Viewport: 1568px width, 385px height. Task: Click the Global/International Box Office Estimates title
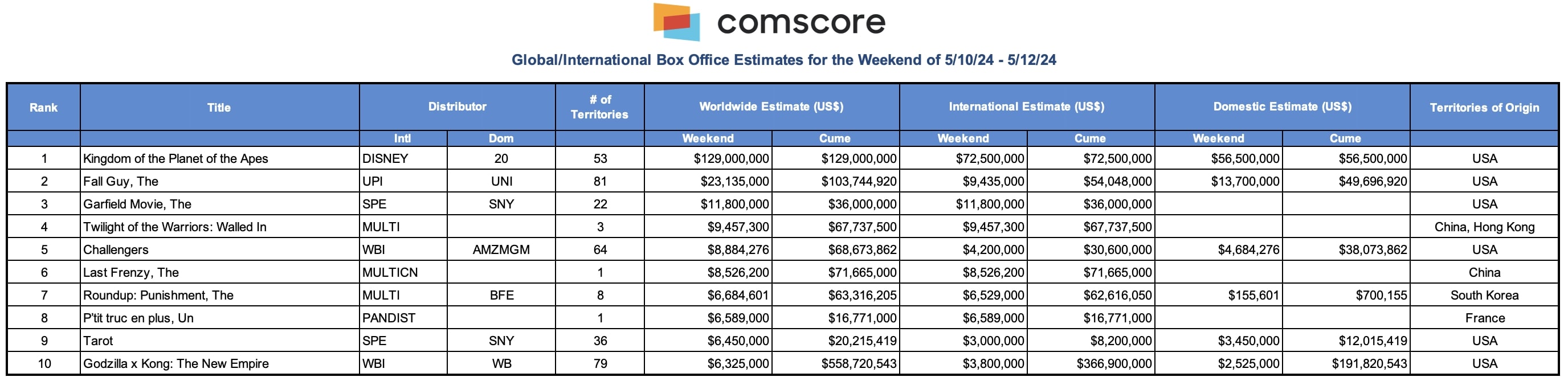pyautogui.click(x=783, y=60)
